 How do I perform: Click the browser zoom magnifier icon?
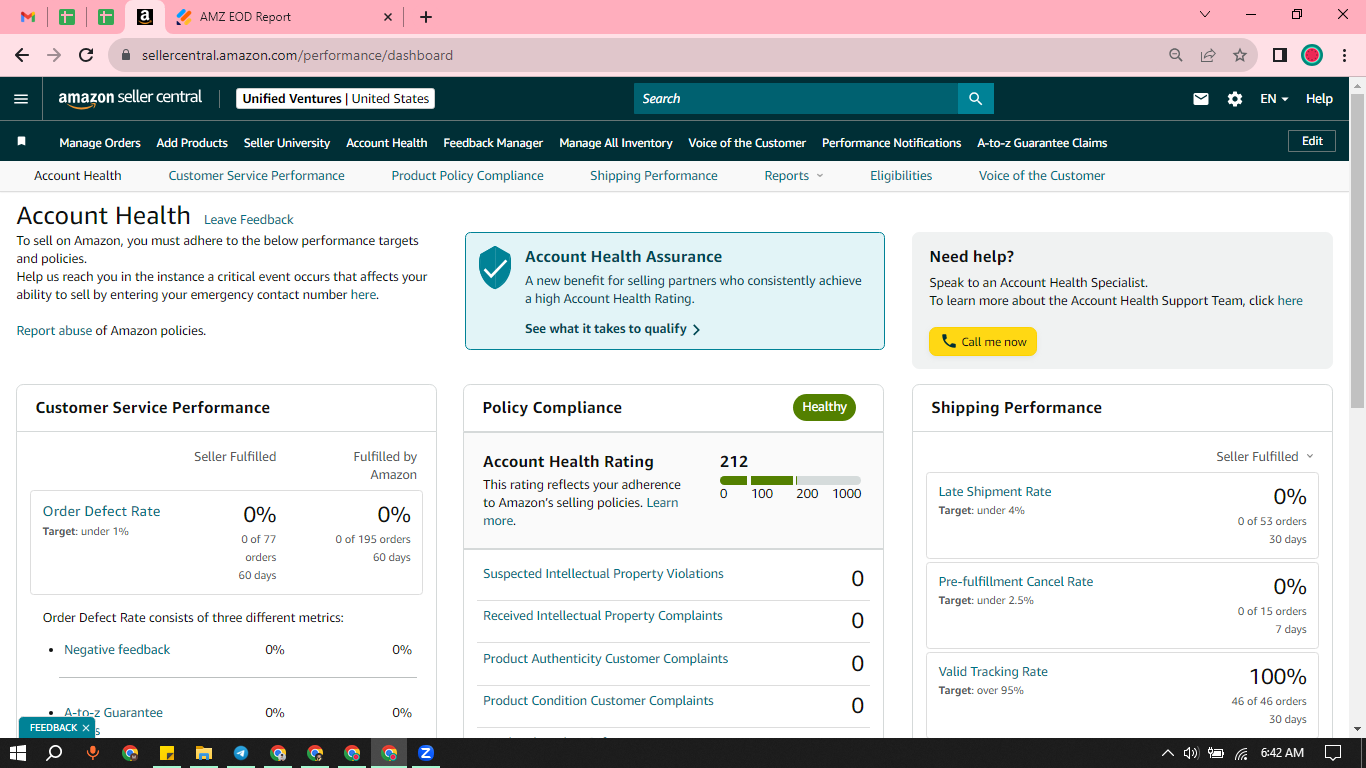1176,55
